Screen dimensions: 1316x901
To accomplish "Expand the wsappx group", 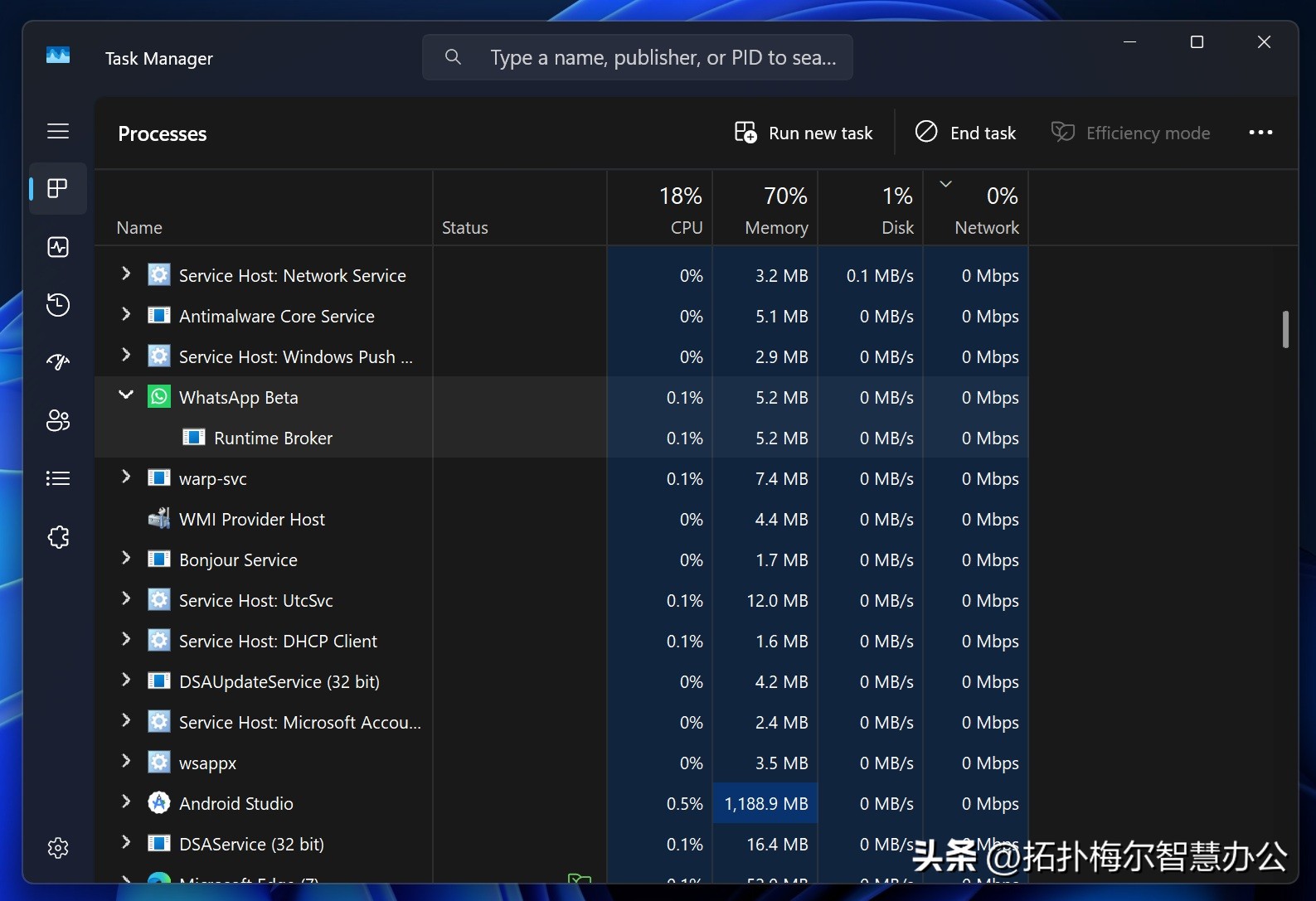I will click(x=126, y=761).
